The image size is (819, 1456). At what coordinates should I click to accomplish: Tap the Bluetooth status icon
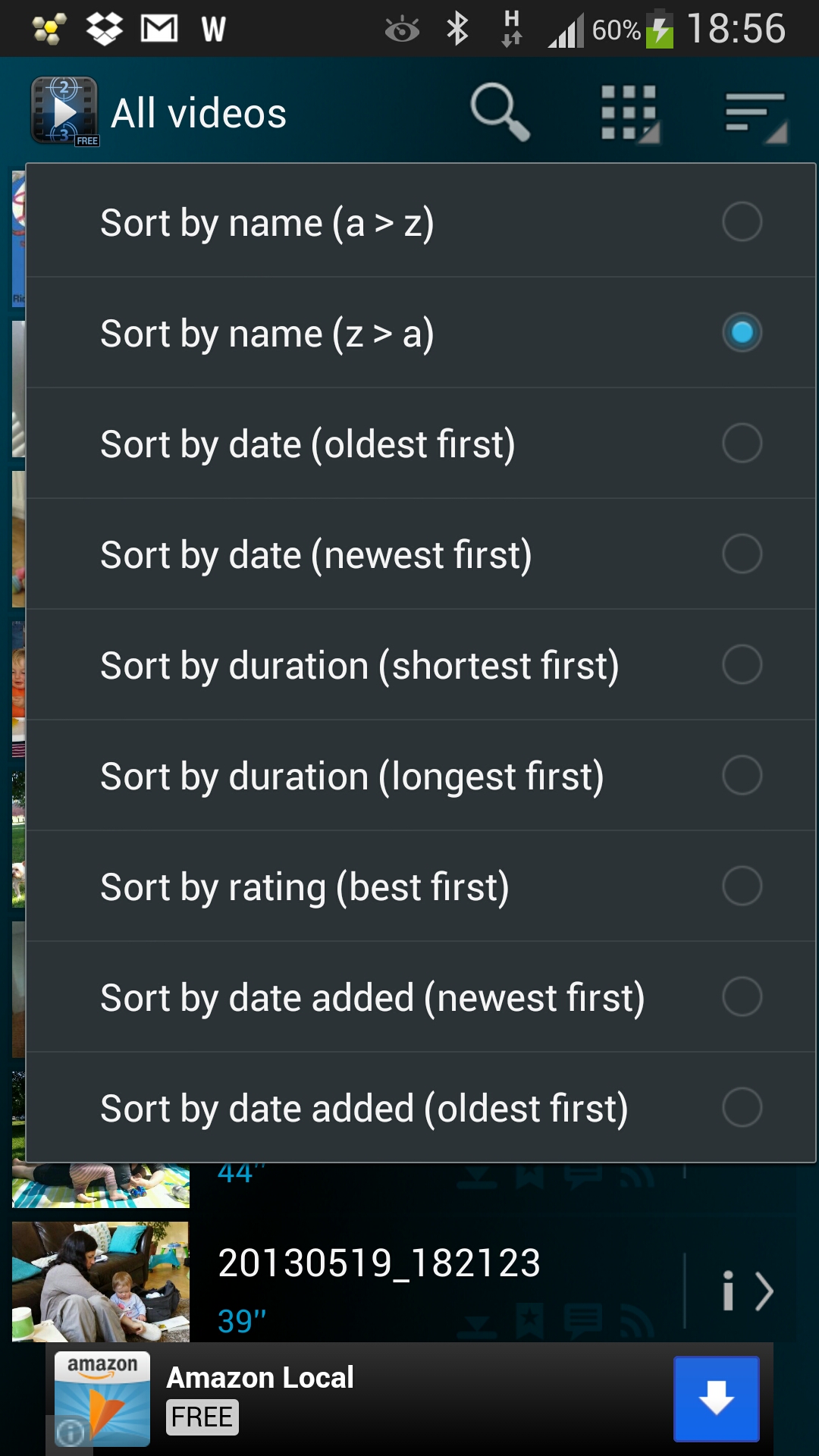[x=457, y=30]
